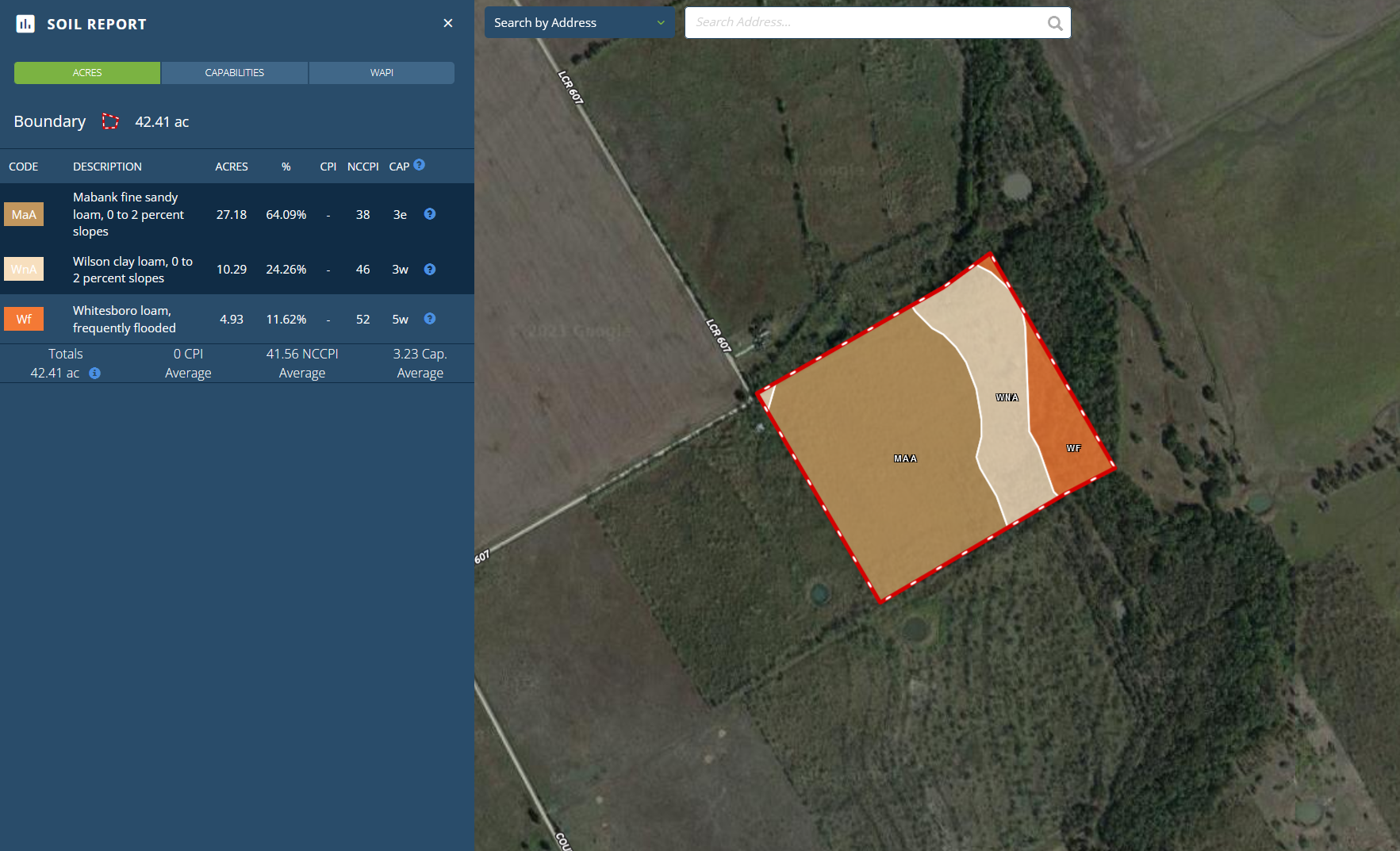Viewport: 1400px width, 851px height.
Task: Click the CAP column help icon
Action: 420,165
